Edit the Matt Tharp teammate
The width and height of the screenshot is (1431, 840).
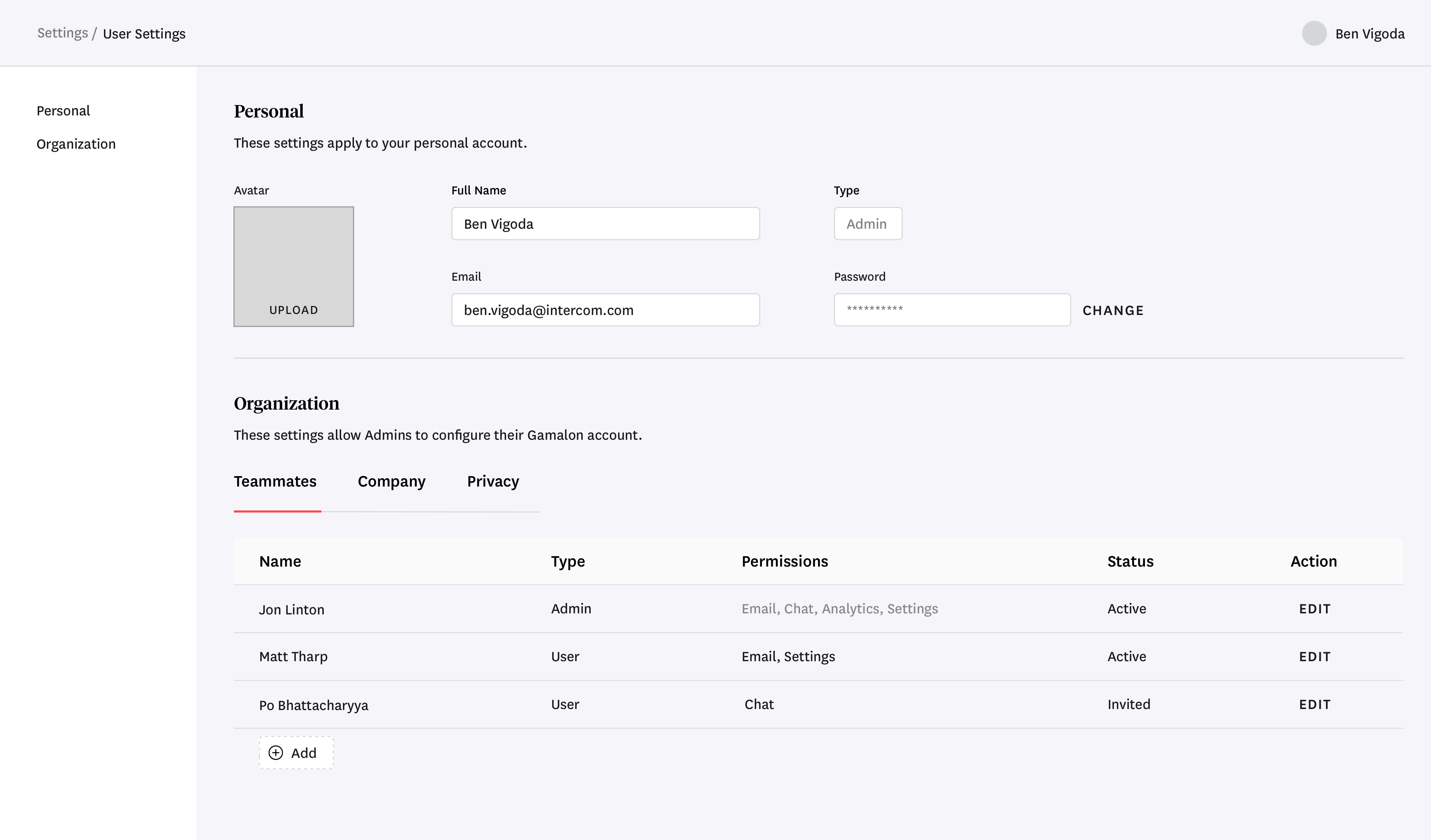[1315, 657]
